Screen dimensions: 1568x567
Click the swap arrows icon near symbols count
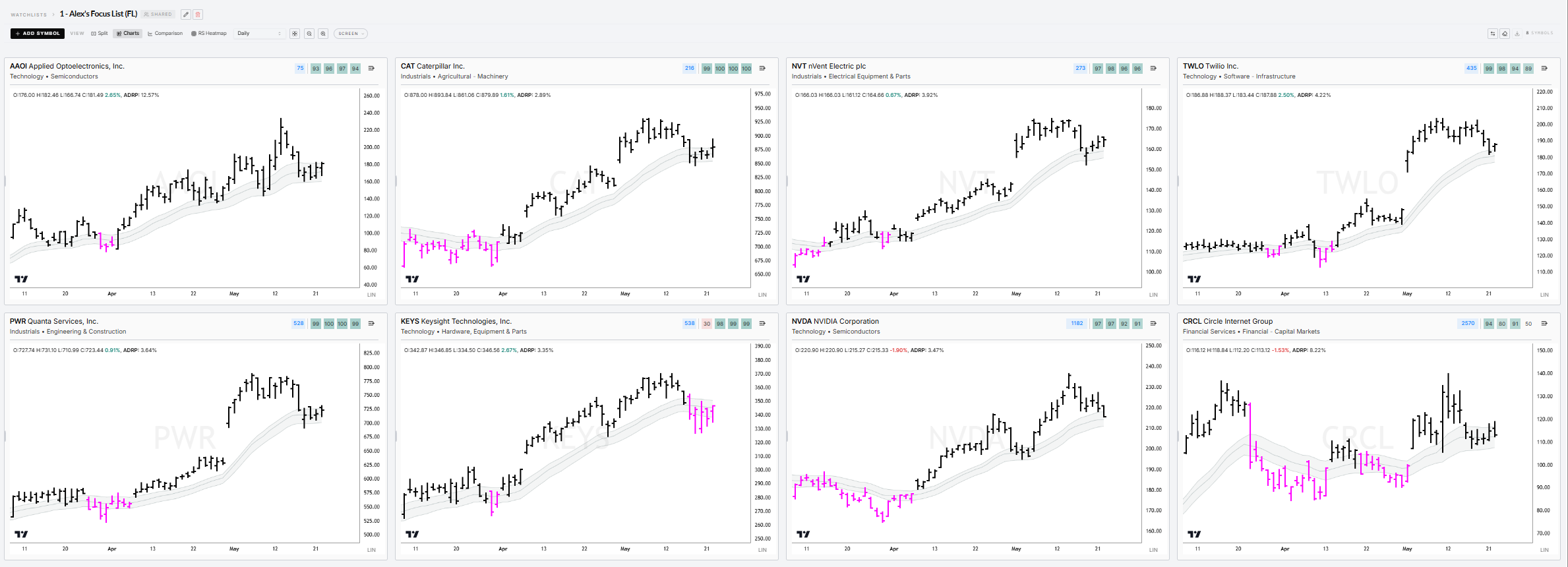[1493, 34]
